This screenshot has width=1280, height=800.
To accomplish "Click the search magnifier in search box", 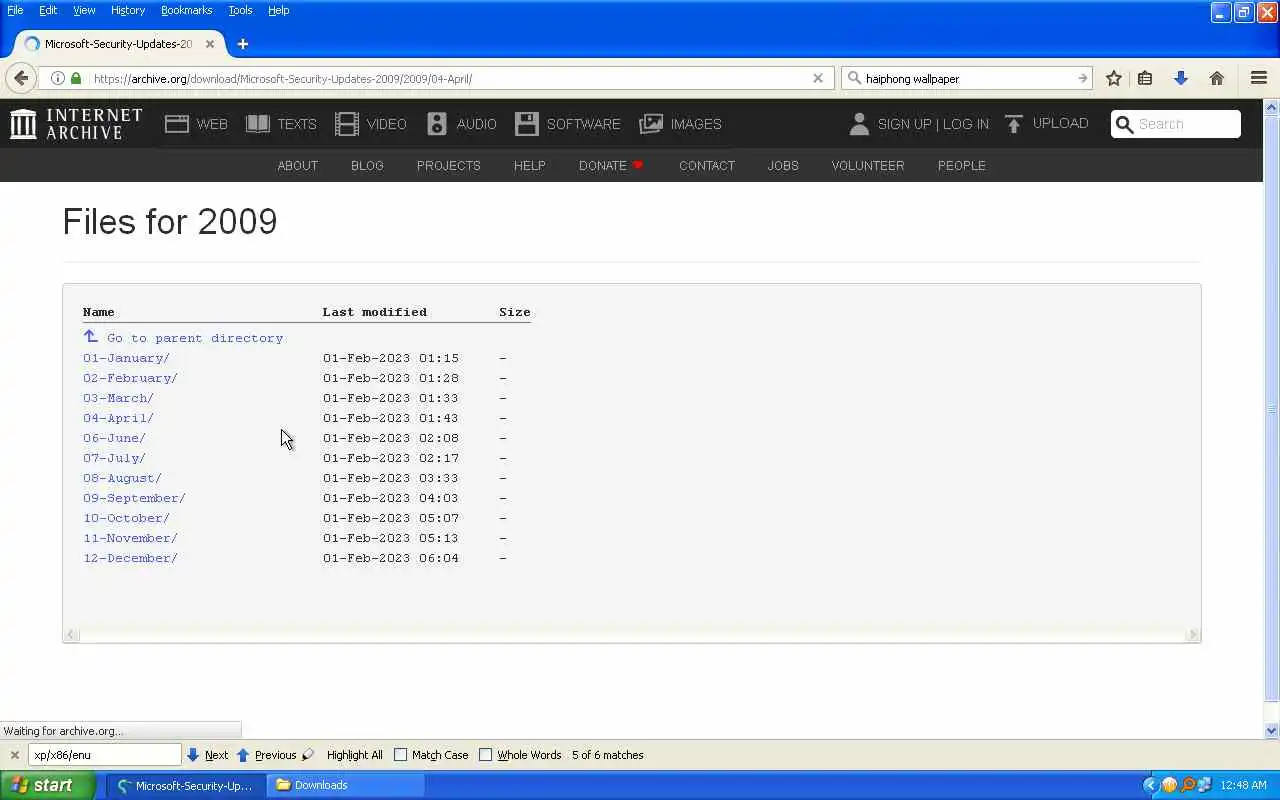I will tap(854, 78).
